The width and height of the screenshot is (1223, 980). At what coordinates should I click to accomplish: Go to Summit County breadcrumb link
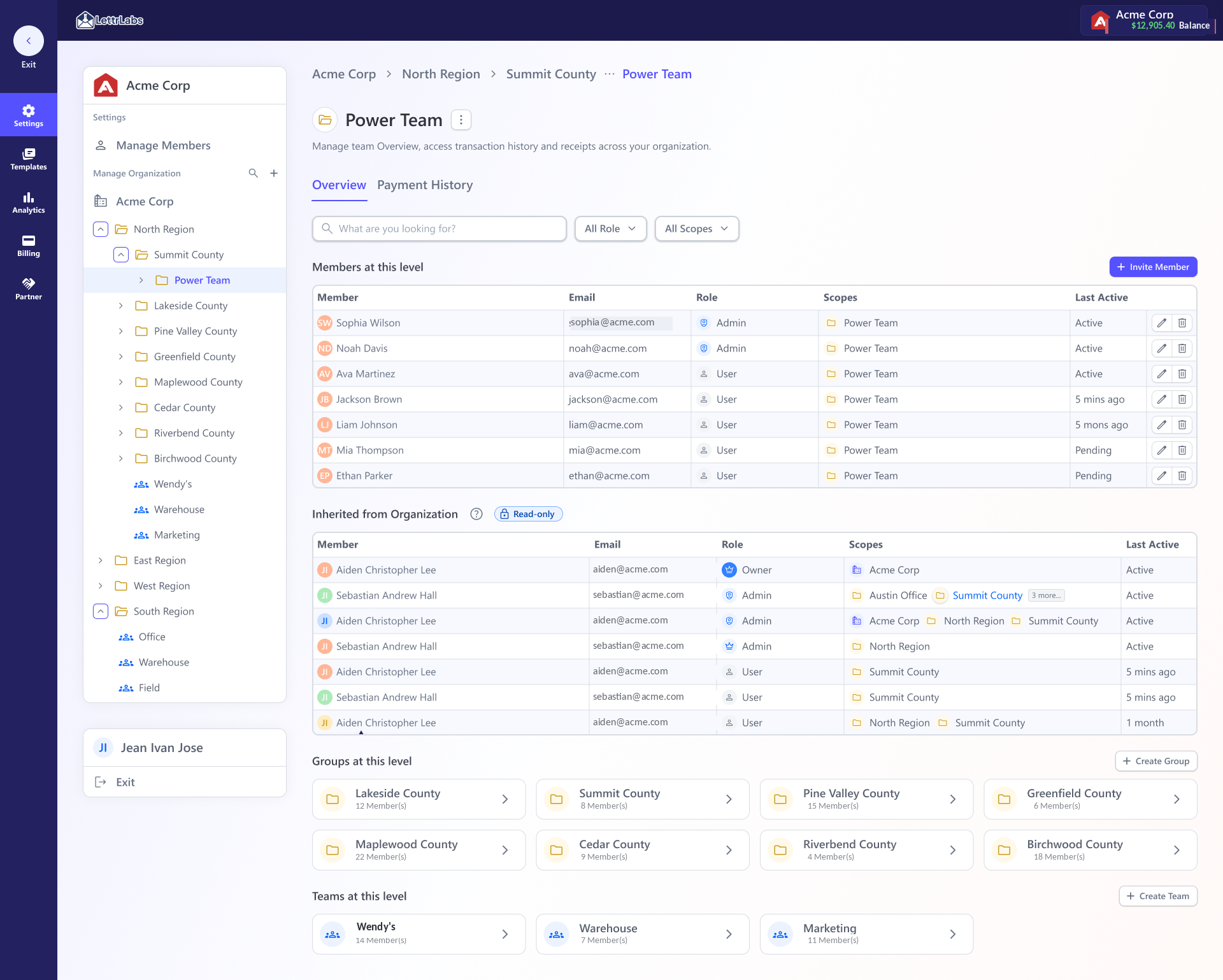coord(551,74)
